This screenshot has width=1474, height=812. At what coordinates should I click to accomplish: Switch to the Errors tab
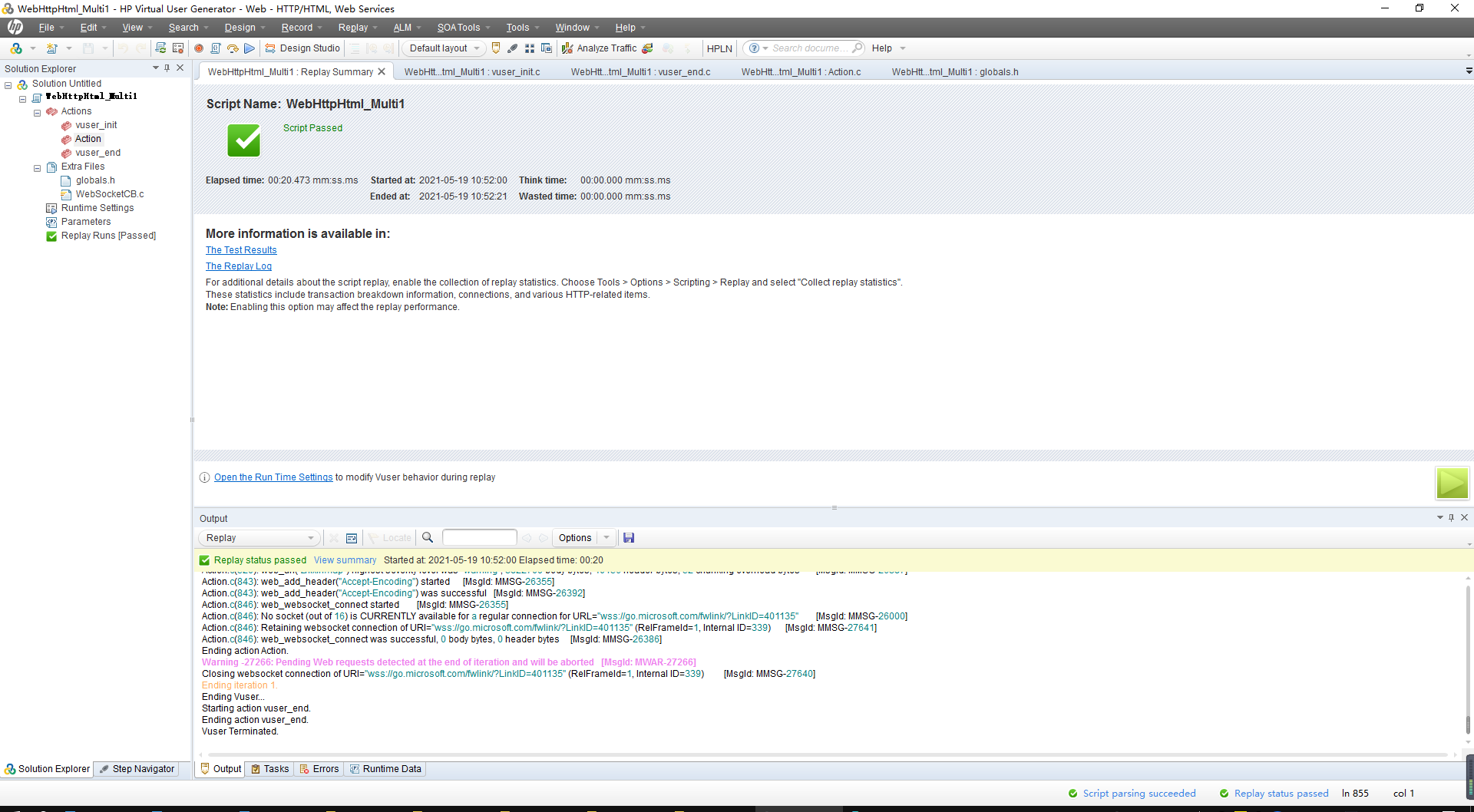point(319,769)
